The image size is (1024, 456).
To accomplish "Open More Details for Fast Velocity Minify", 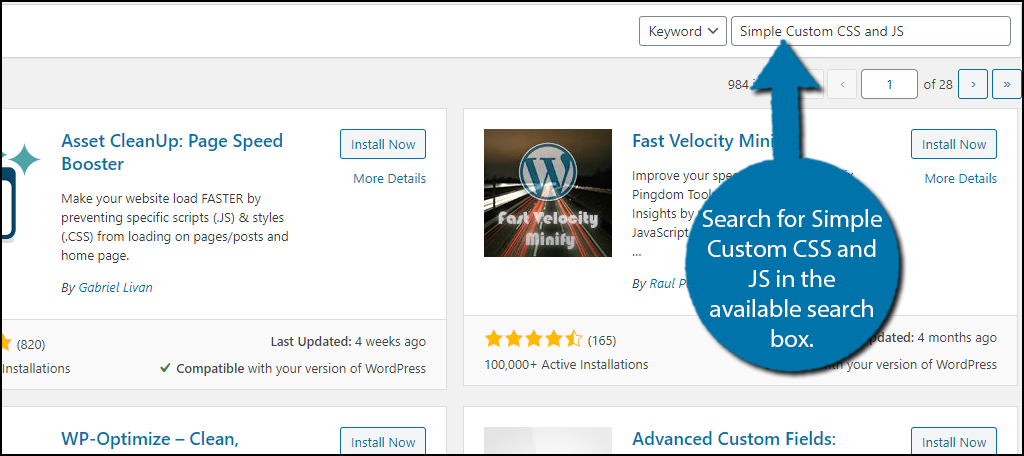I will [961, 178].
